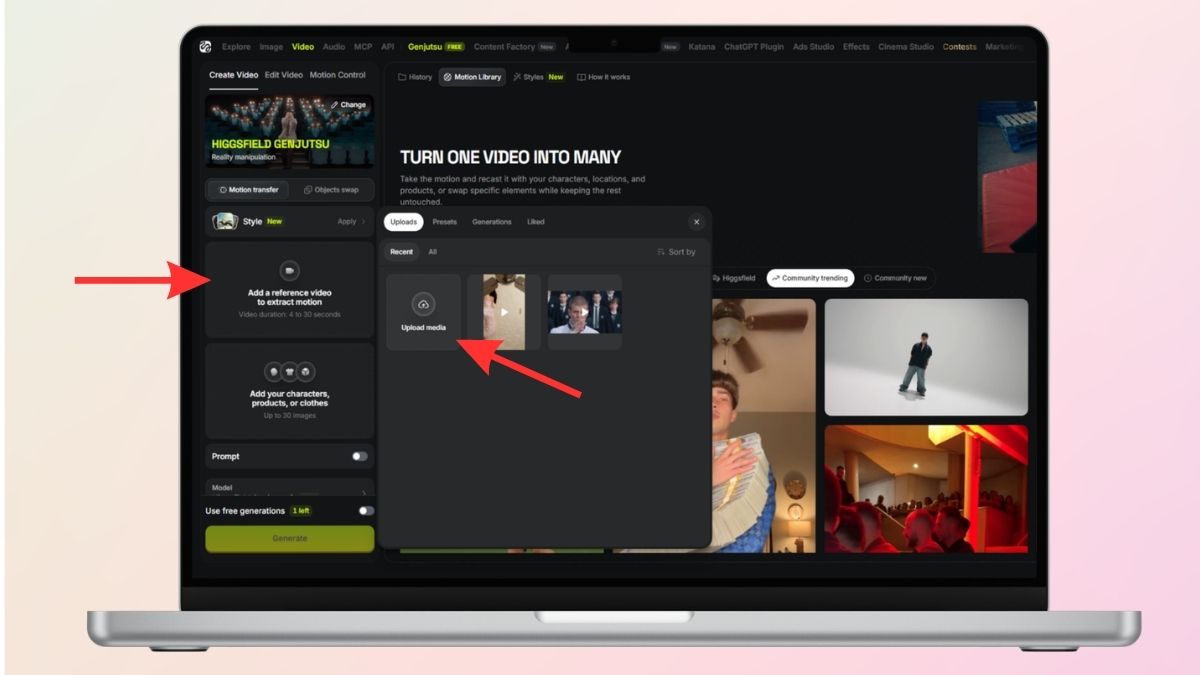Select the Generations tab in media picker
Viewport: 1200px width, 675px height.
(x=492, y=222)
